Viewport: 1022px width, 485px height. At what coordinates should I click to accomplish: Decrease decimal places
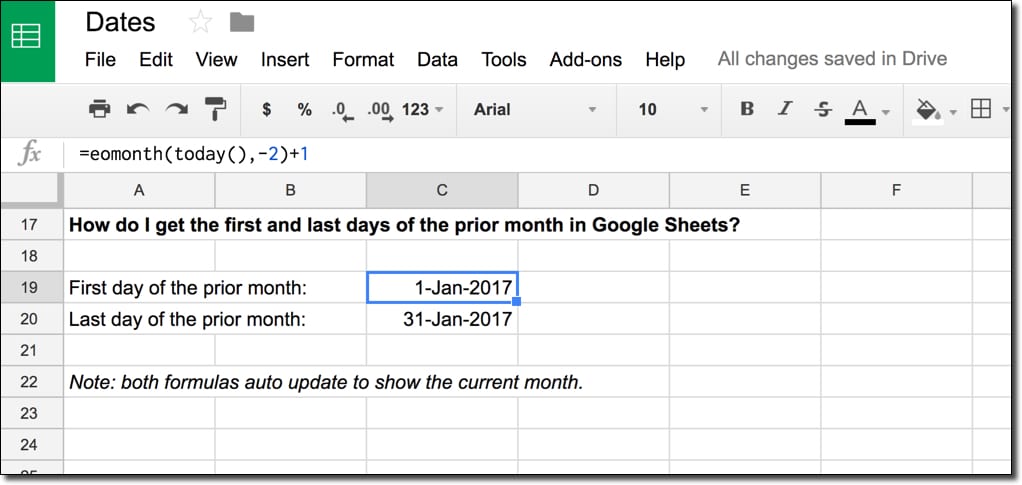[341, 109]
